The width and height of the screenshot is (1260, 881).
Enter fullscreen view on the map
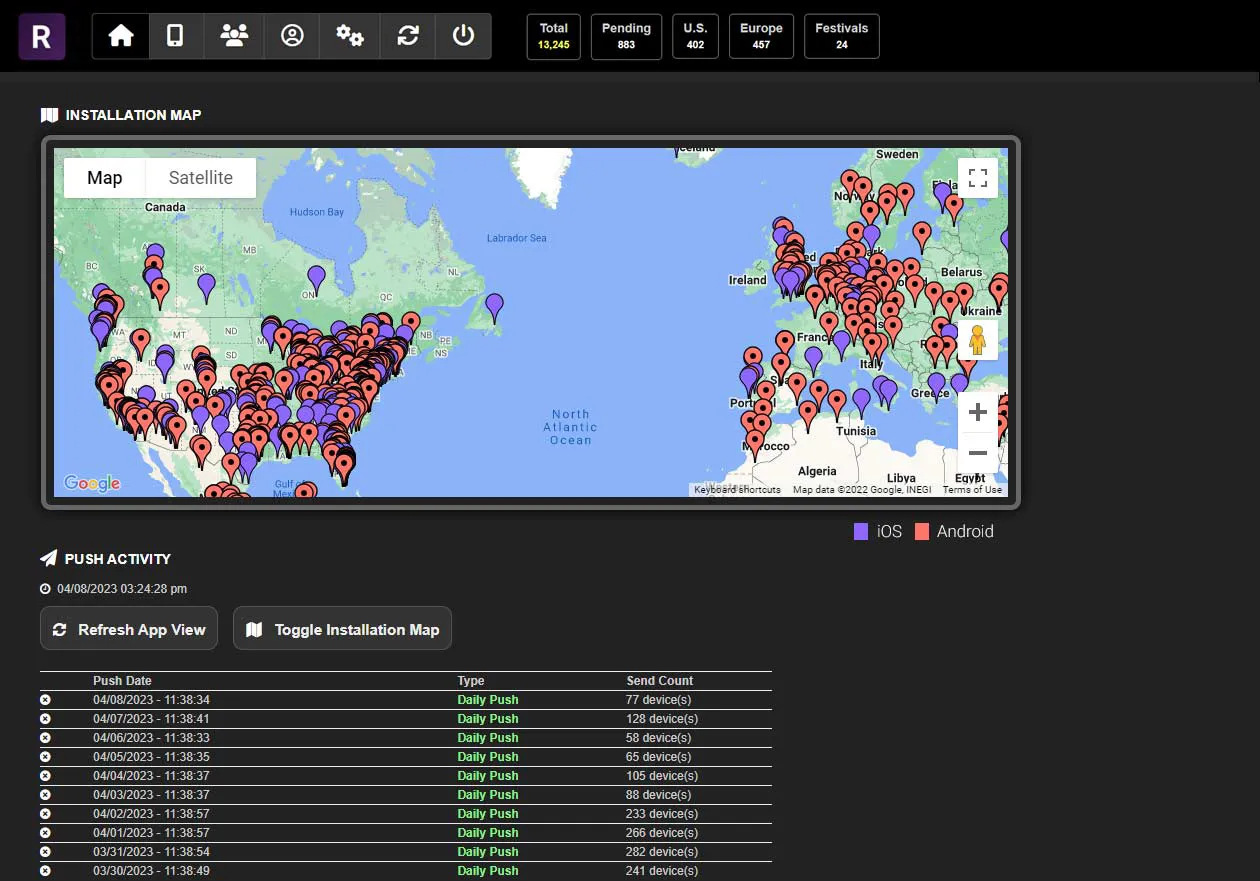click(x=977, y=179)
